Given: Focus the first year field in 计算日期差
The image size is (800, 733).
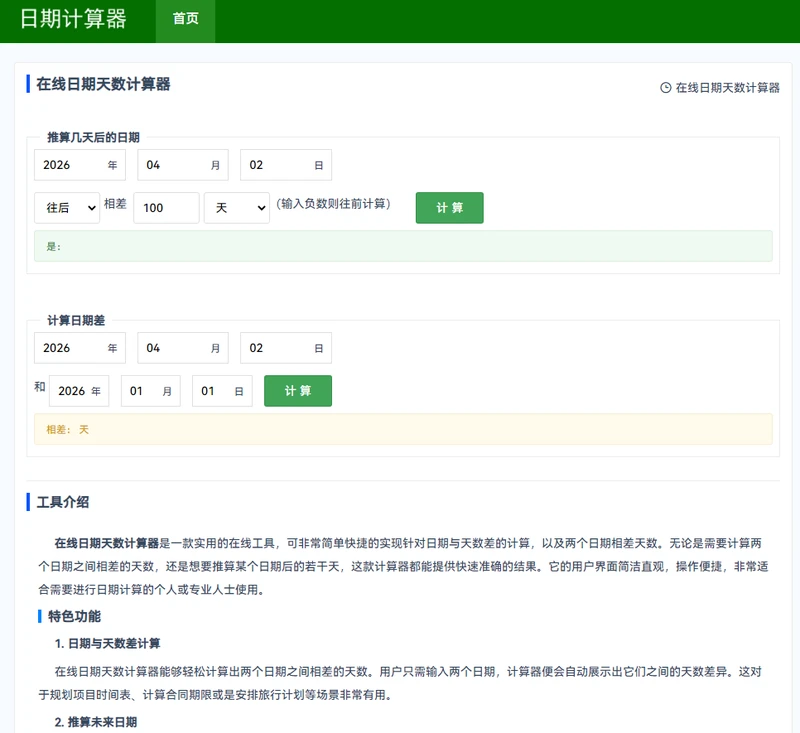Looking at the screenshot, I should click(x=70, y=348).
